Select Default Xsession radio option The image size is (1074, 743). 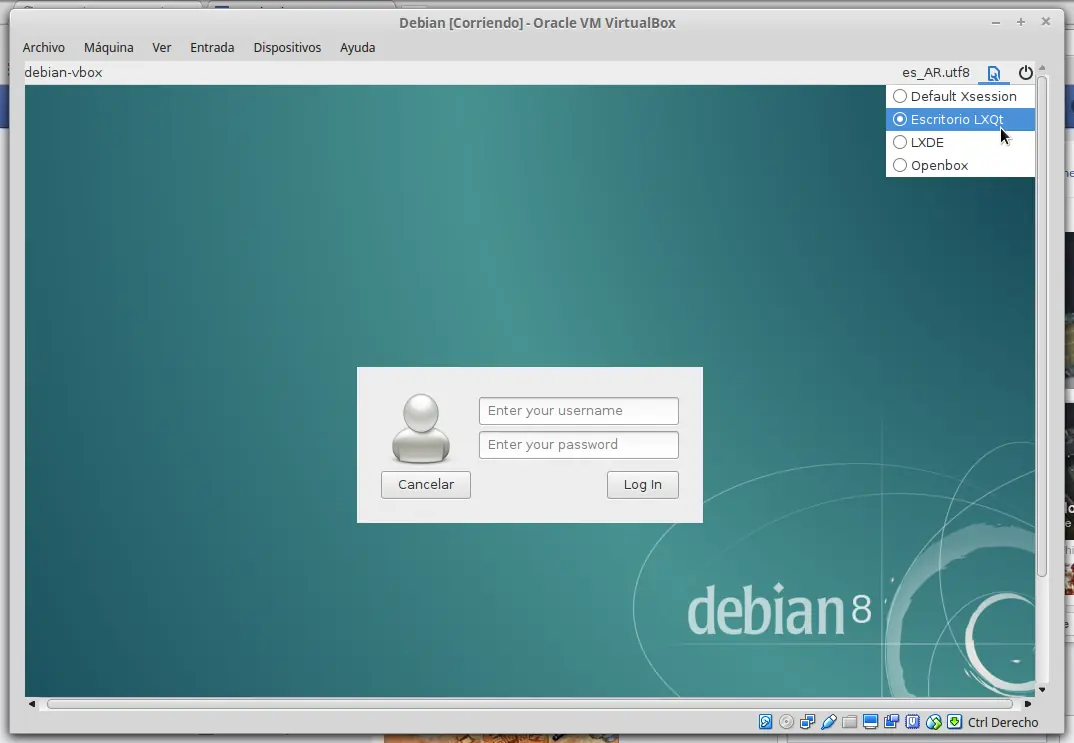point(960,97)
